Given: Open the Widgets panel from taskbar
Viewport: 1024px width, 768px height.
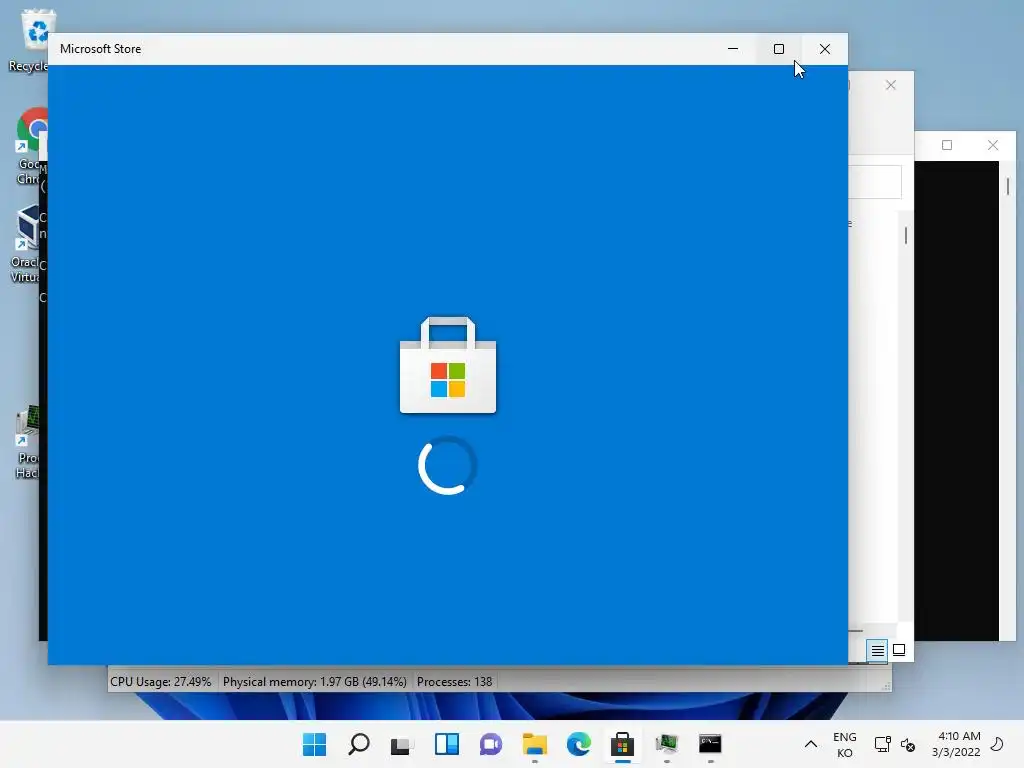Looking at the screenshot, I should [x=447, y=744].
